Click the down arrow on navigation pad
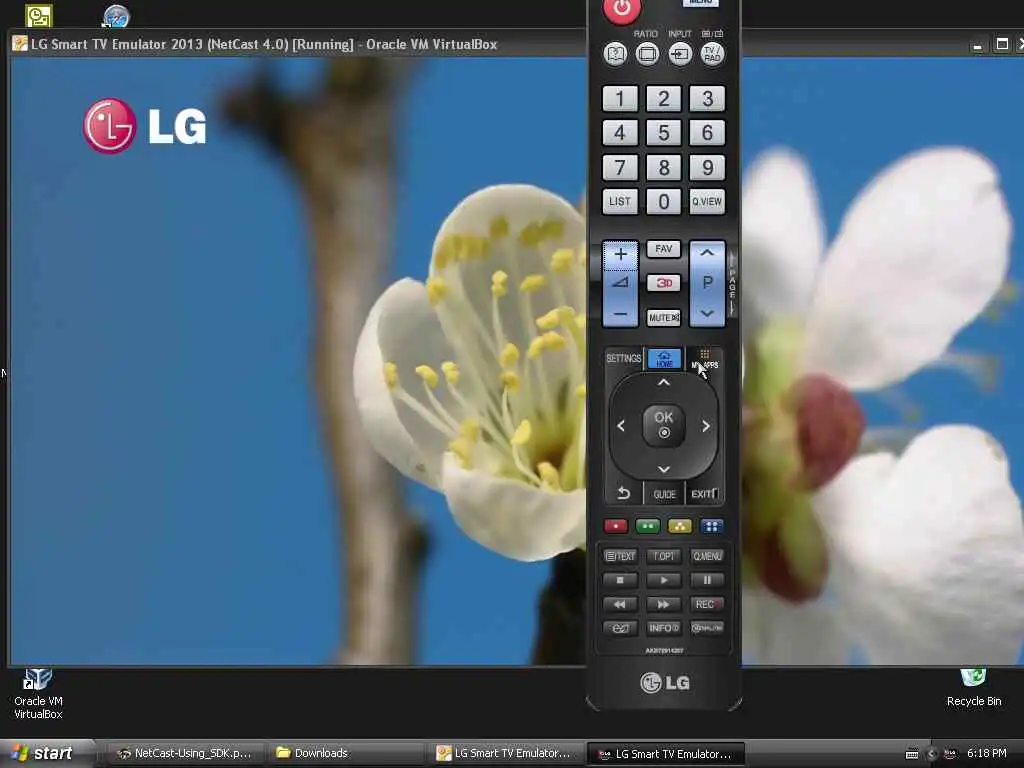 click(664, 469)
